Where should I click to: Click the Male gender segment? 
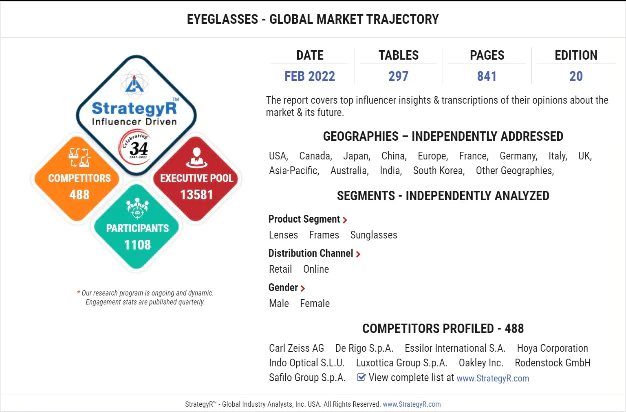tap(279, 303)
